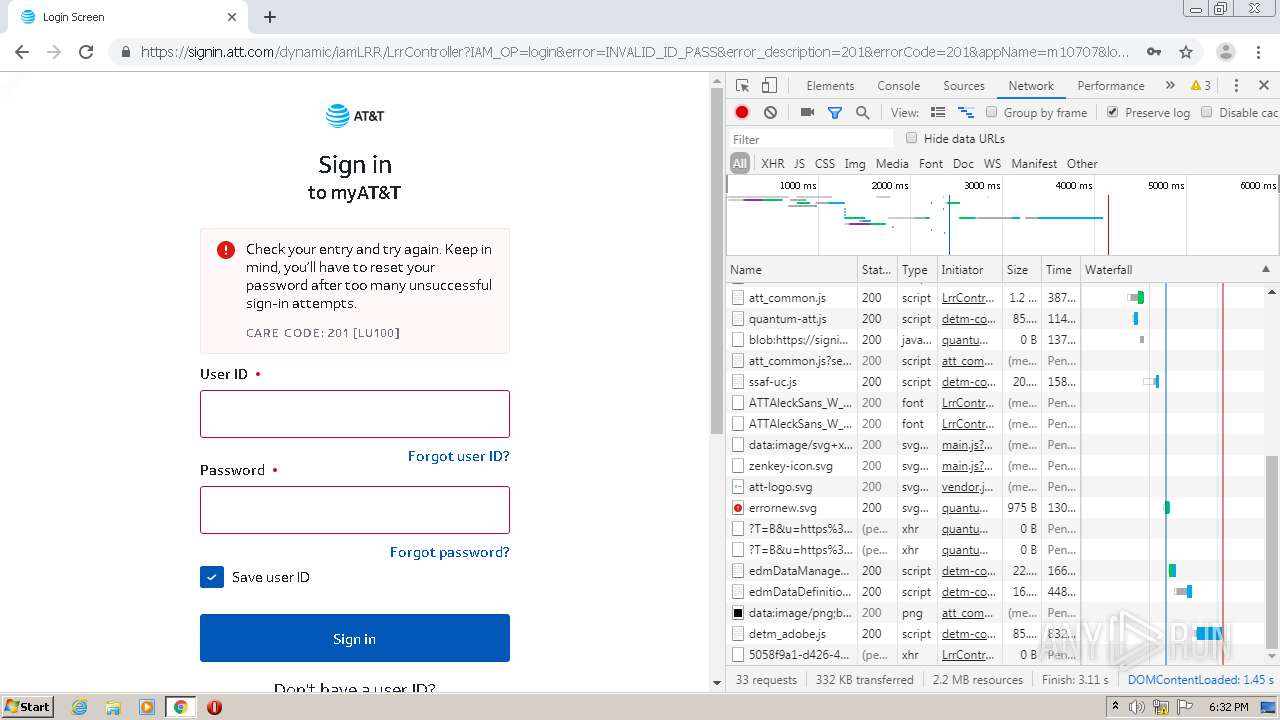Click the network panel vertical scrollbar

point(1272,552)
